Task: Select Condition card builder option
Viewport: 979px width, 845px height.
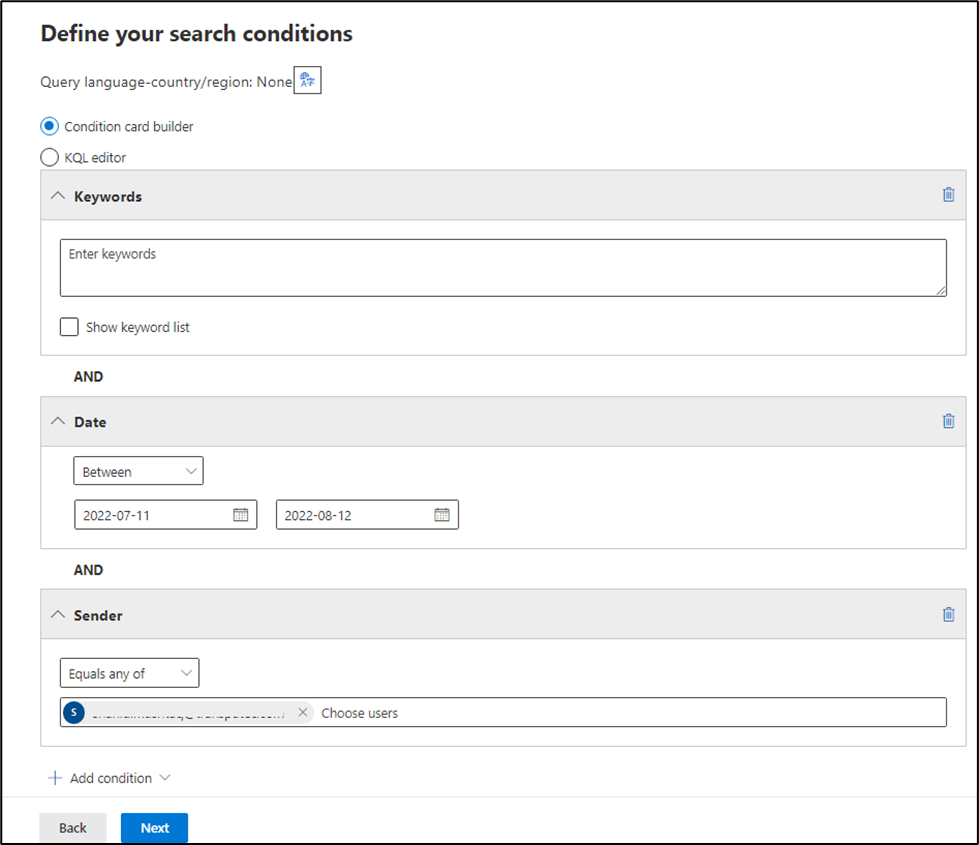Action: click(x=49, y=126)
